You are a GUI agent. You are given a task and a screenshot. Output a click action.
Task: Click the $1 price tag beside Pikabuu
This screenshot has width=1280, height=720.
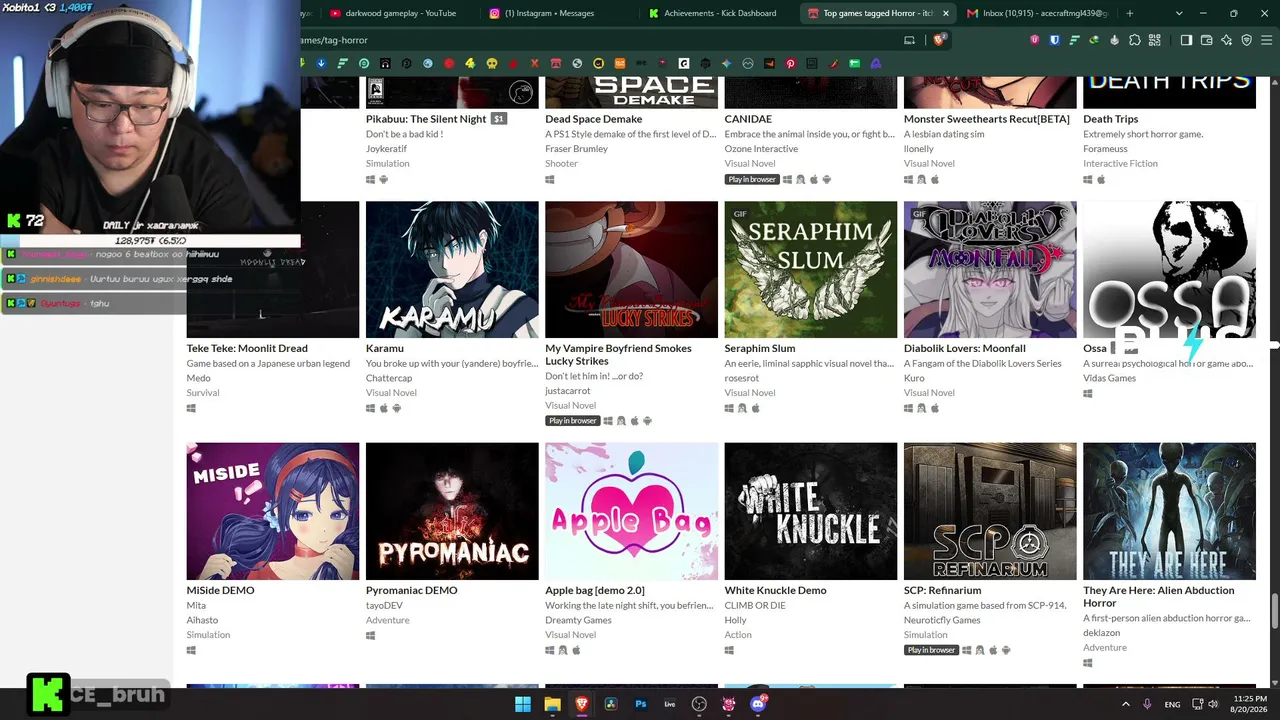(x=499, y=119)
